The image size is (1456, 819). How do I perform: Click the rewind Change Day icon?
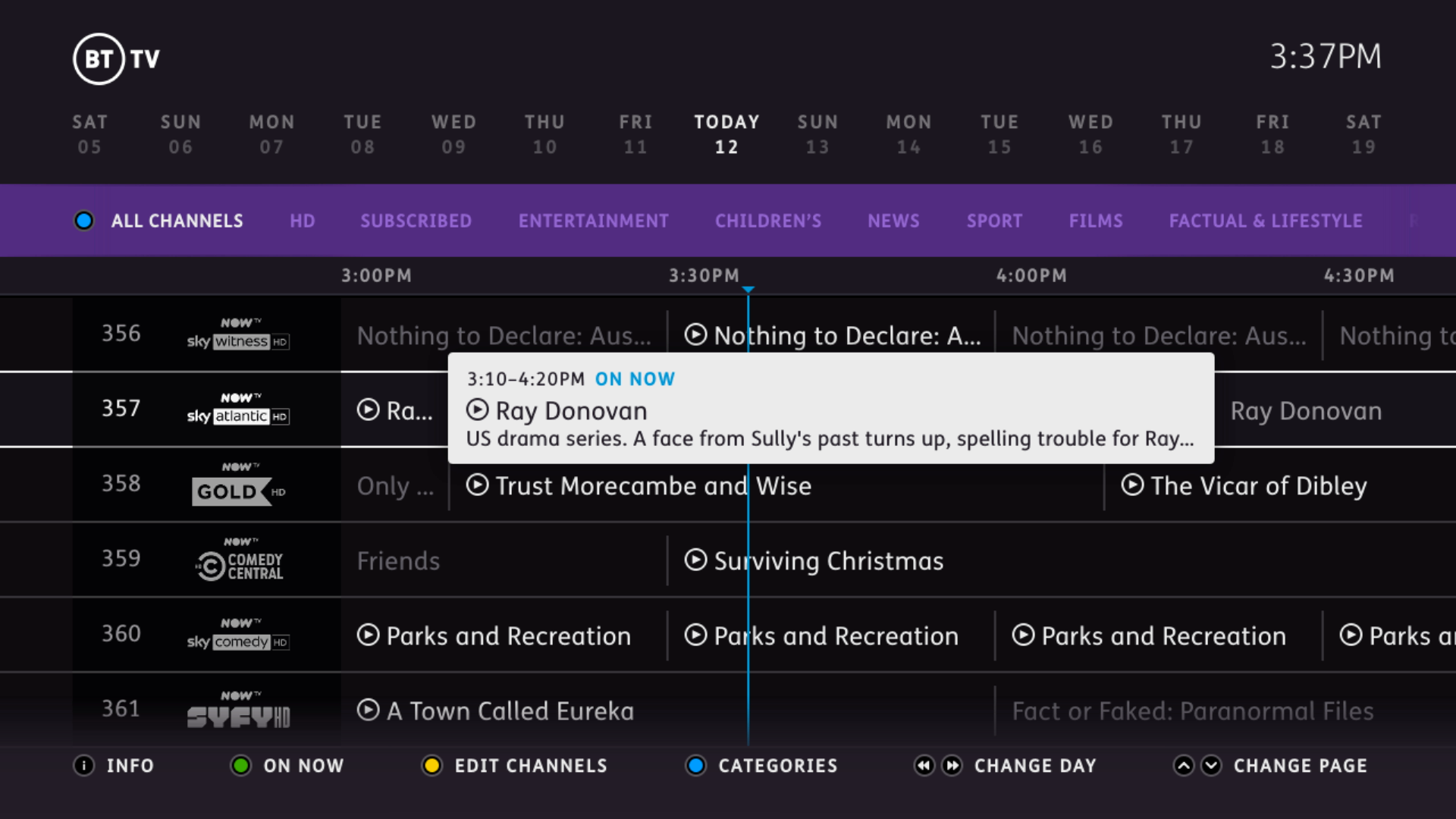coord(924,766)
